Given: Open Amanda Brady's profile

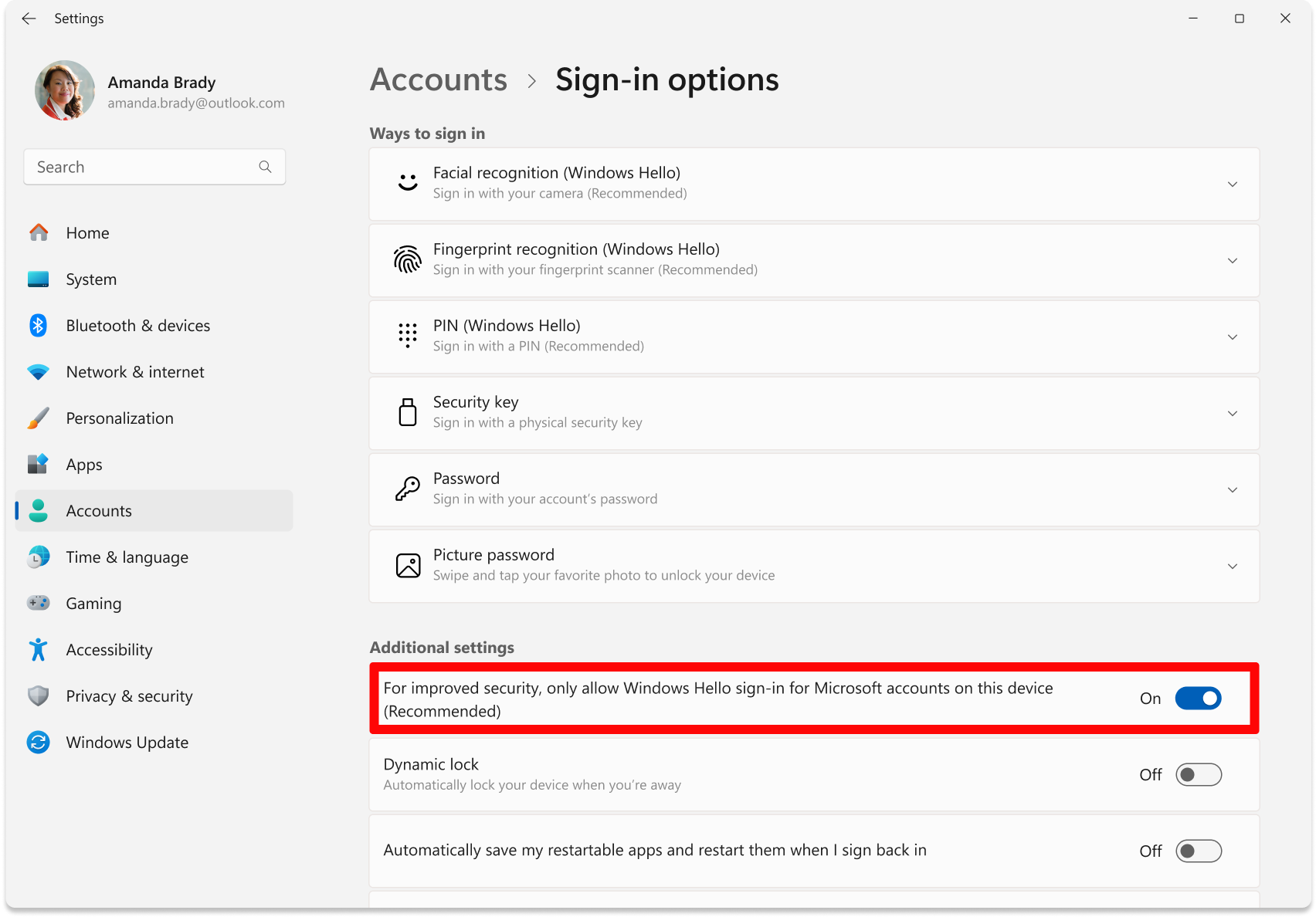Looking at the screenshot, I should [65, 90].
